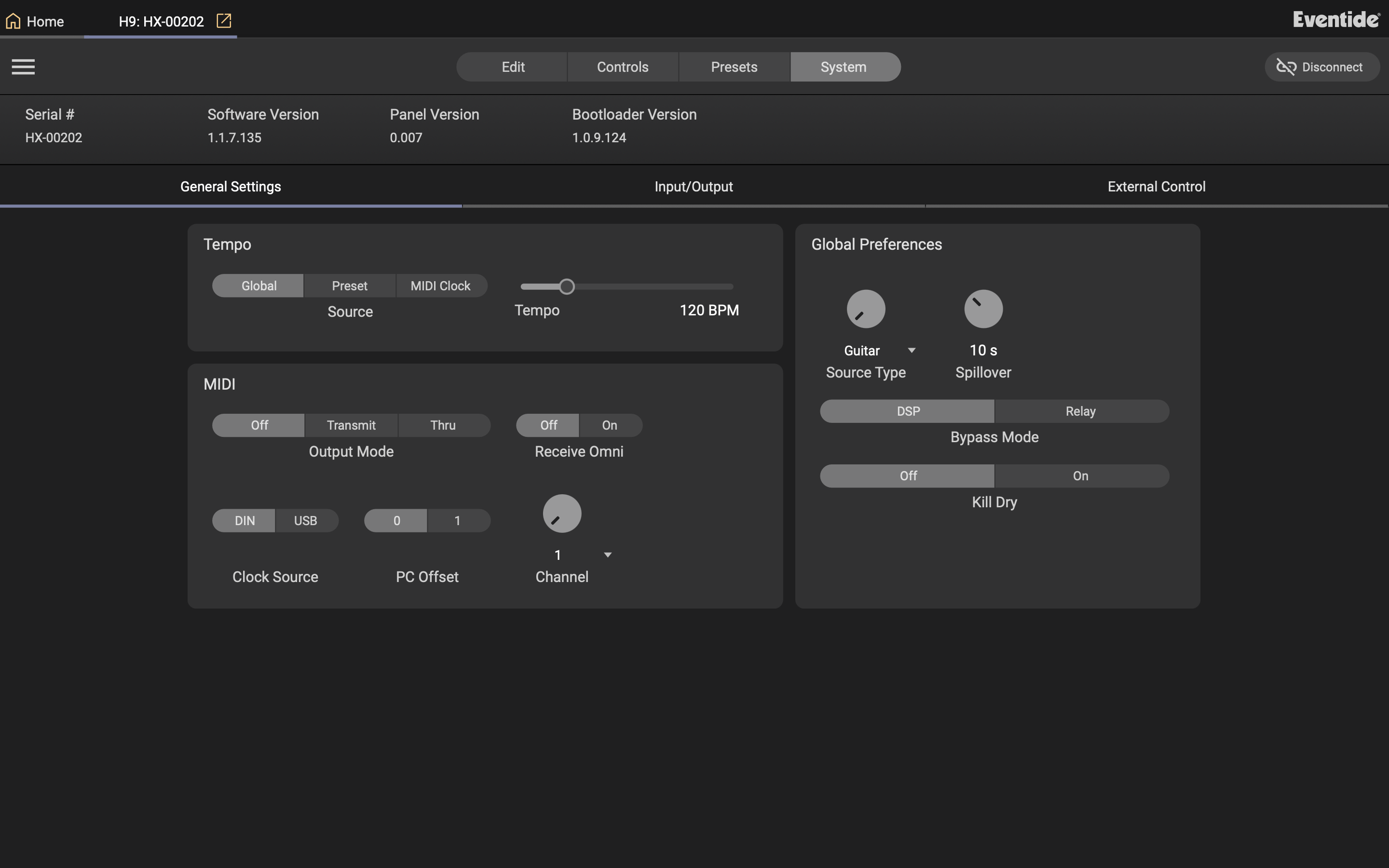Expand the Guitar source type dropdown

pos(912,350)
